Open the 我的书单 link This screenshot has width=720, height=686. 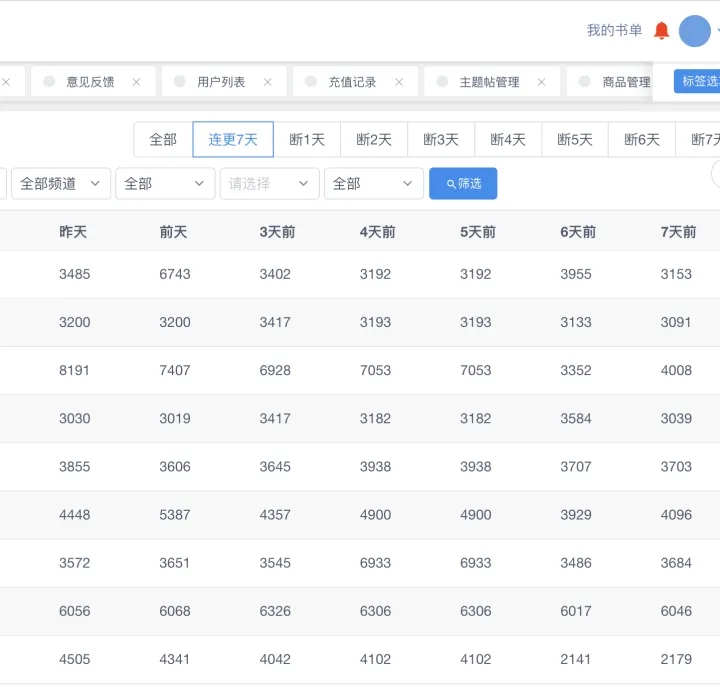(614, 31)
